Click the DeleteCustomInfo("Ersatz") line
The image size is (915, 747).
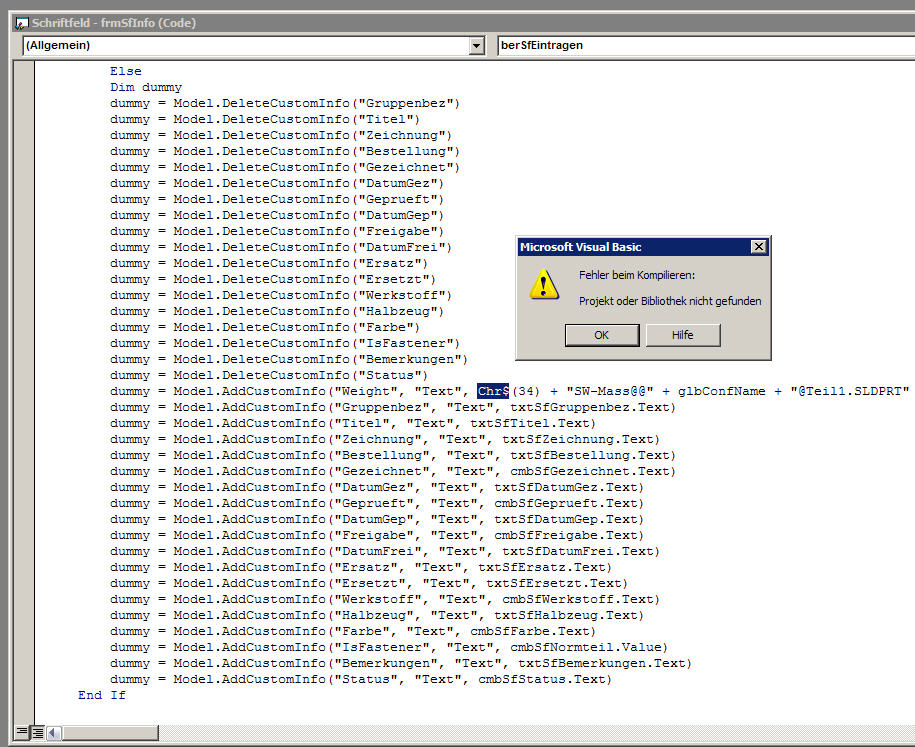point(269,263)
